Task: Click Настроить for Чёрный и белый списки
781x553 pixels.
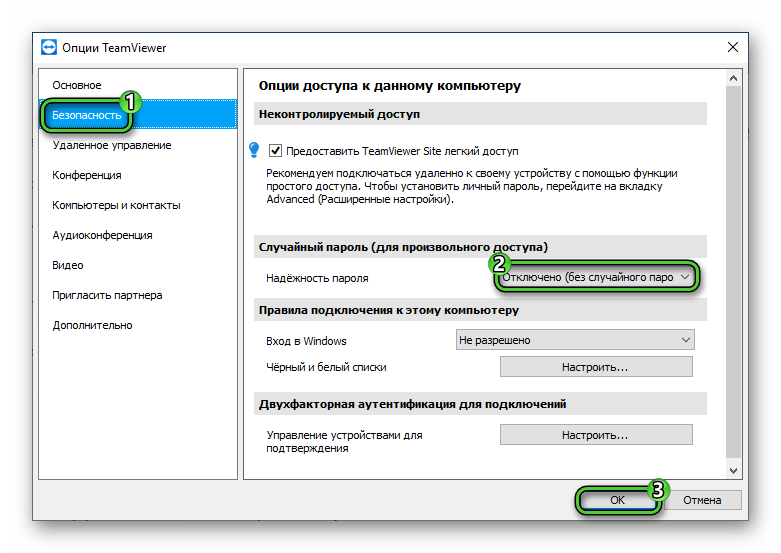Action: (x=596, y=367)
